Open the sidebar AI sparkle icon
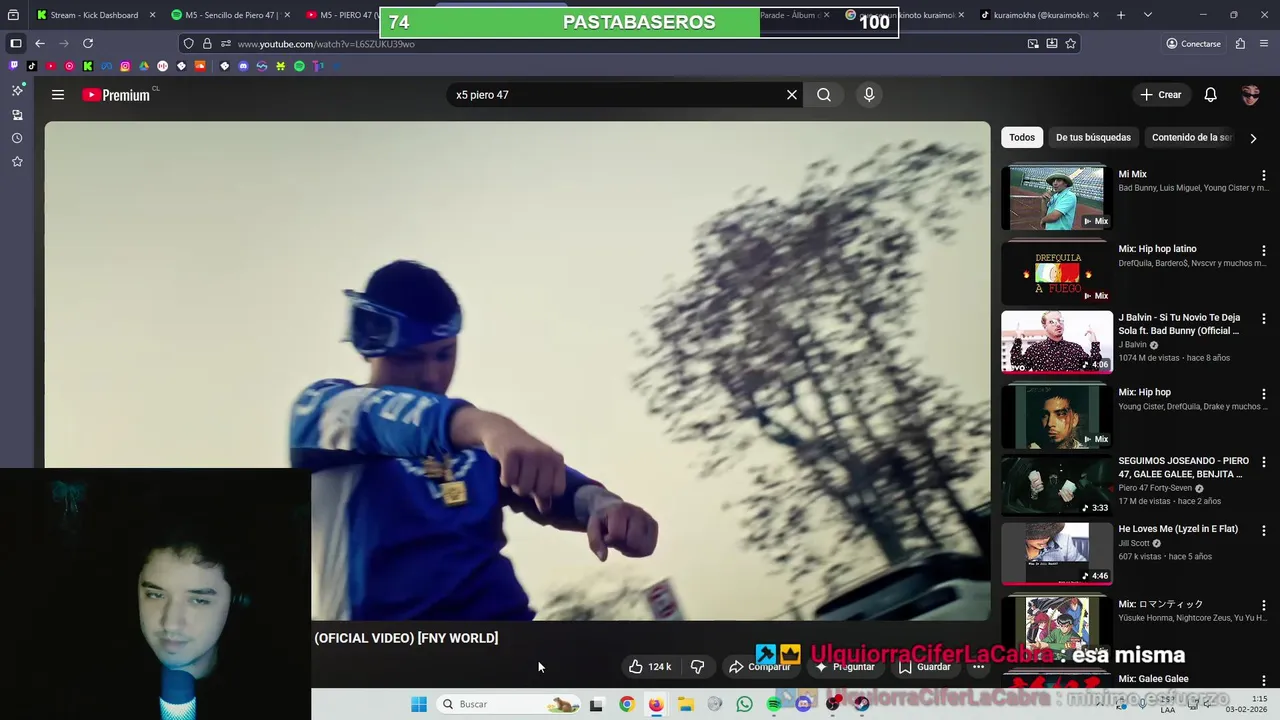 pos(17,91)
